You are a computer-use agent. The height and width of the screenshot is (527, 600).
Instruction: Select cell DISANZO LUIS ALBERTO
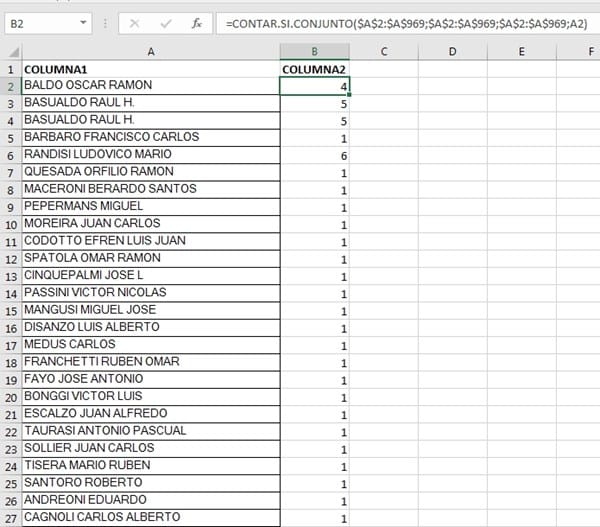point(151,328)
